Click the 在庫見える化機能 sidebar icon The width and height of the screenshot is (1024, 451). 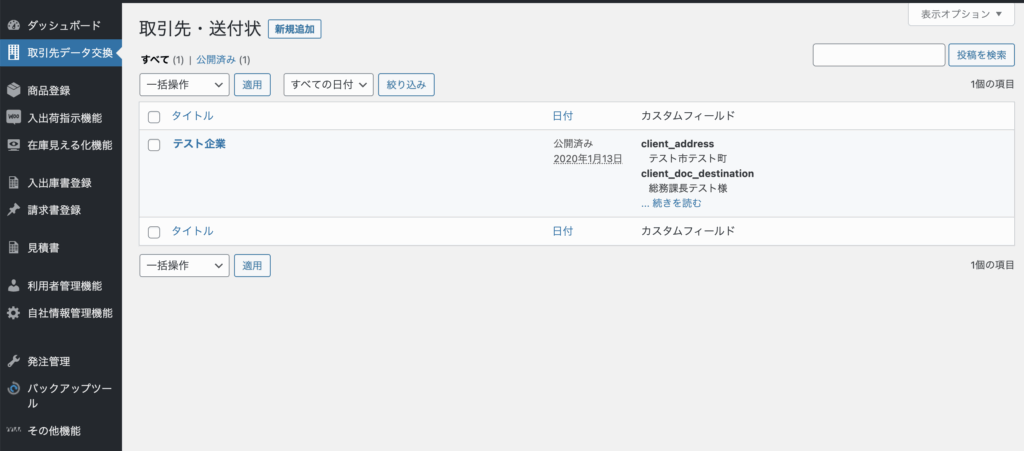pos(13,145)
